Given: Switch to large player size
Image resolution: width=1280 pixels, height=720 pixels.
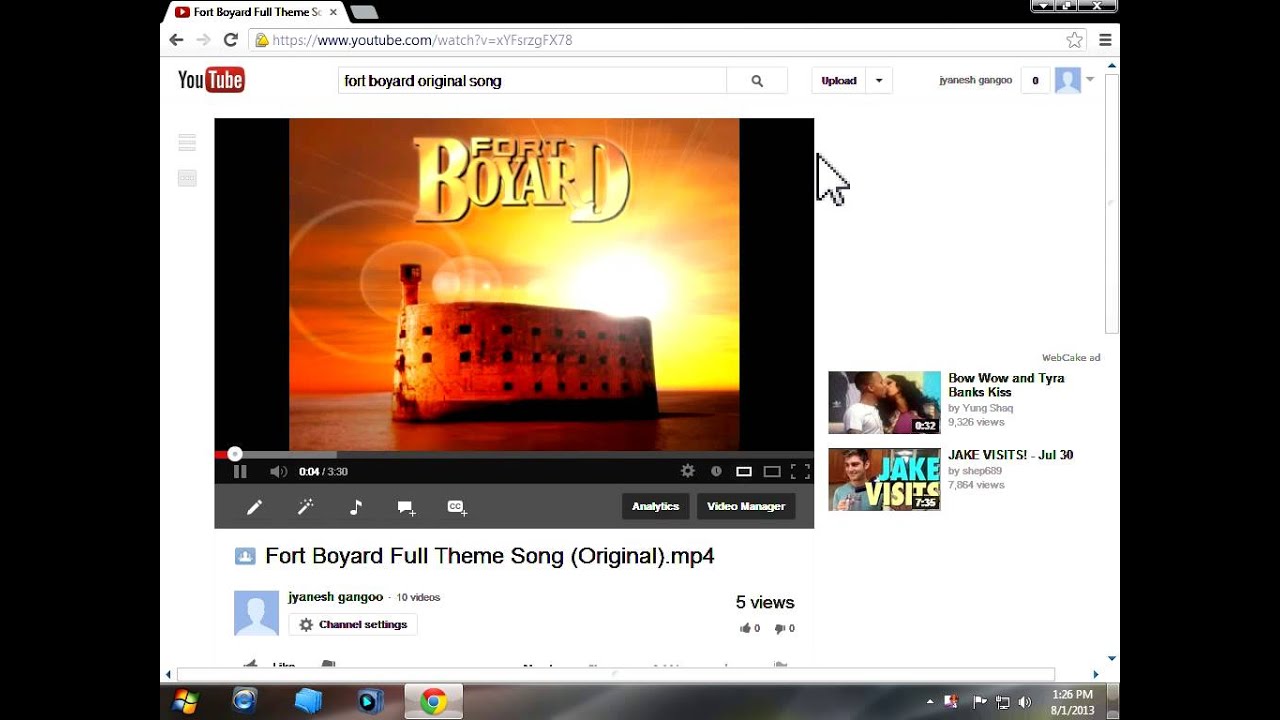Looking at the screenshot, I should point(772,472).
